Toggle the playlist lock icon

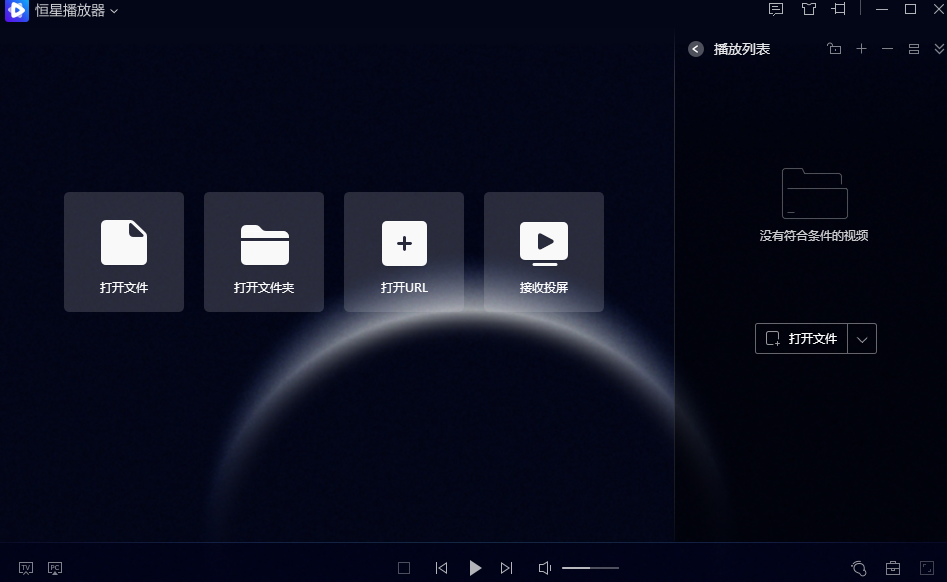(x=834, y=48)
